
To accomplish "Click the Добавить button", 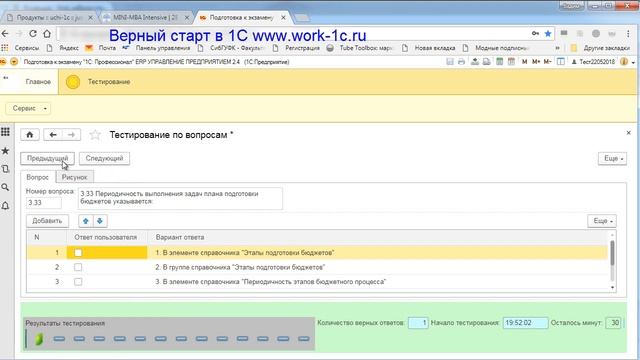I will pos(47,221).
